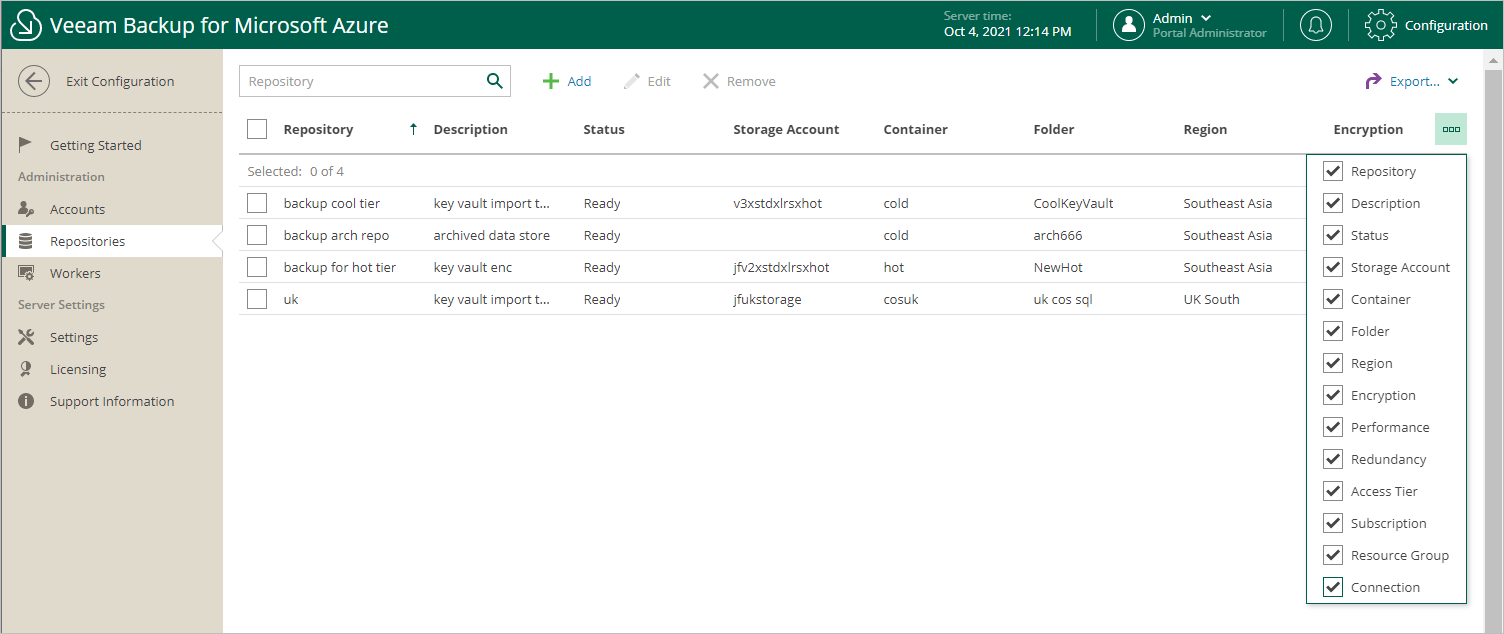Click the Repositories database icon
This screenshot has height=634, width=1504.
(26, 241)
